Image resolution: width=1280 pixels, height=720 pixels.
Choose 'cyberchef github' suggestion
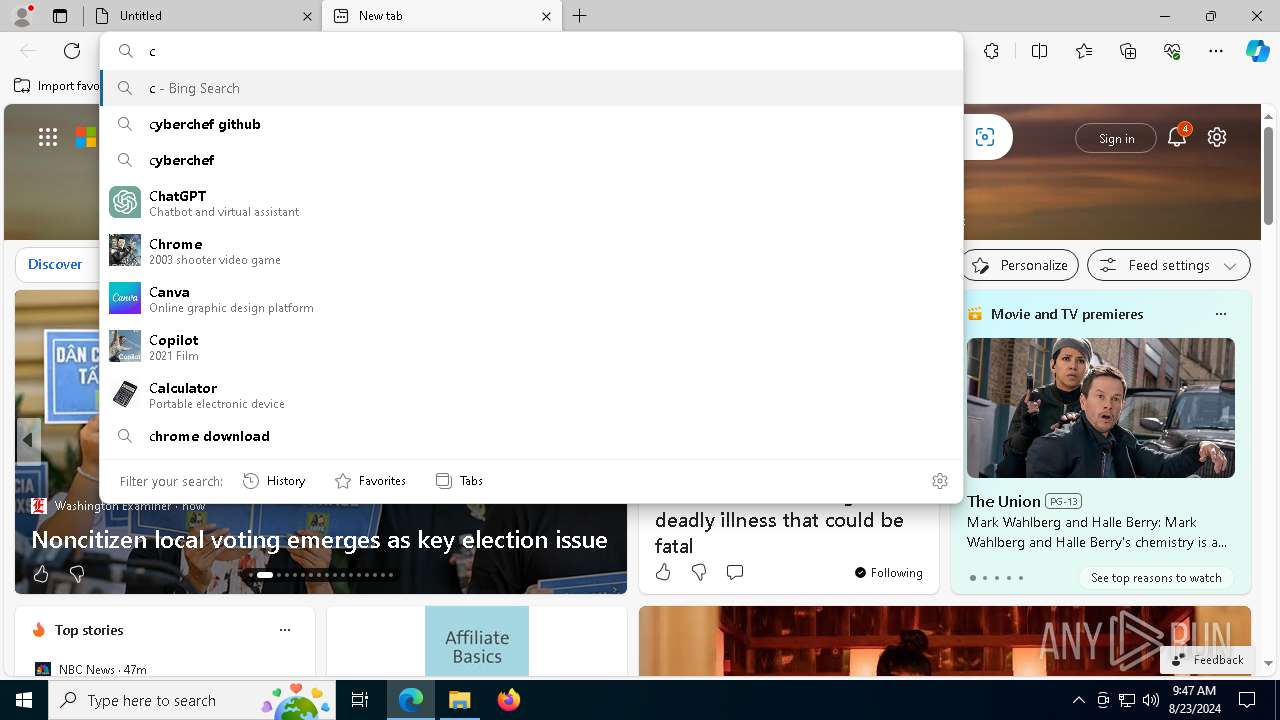point(531,124)
